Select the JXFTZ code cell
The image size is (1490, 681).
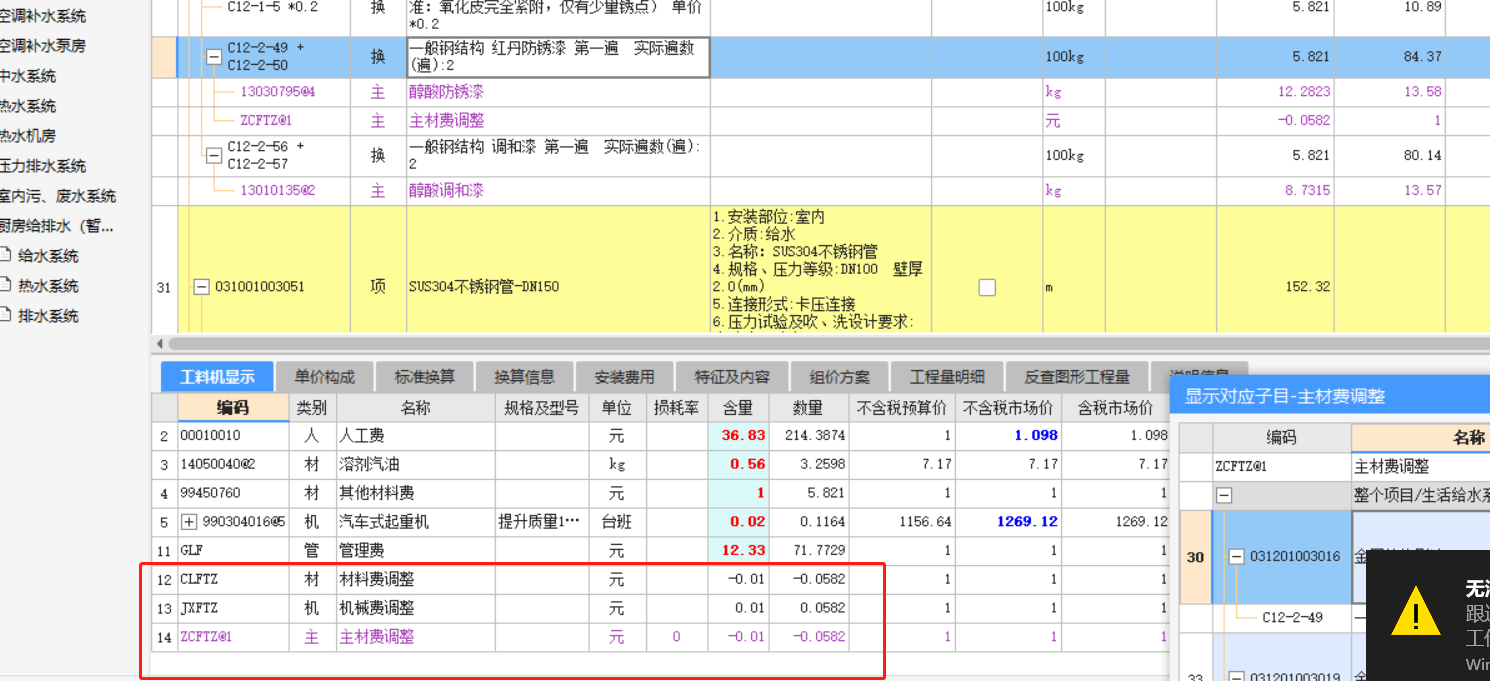click(x=233, y=608)
